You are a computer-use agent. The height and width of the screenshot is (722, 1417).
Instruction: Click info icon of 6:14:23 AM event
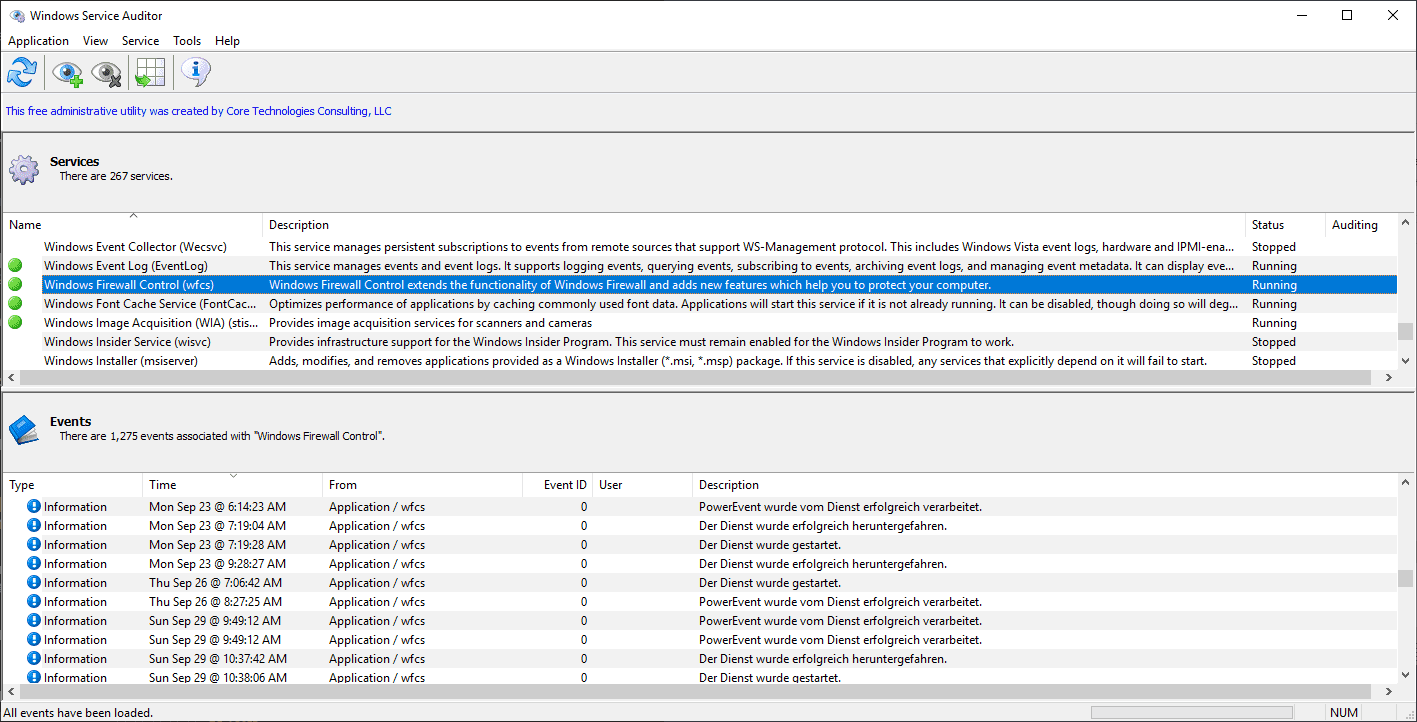34,507
